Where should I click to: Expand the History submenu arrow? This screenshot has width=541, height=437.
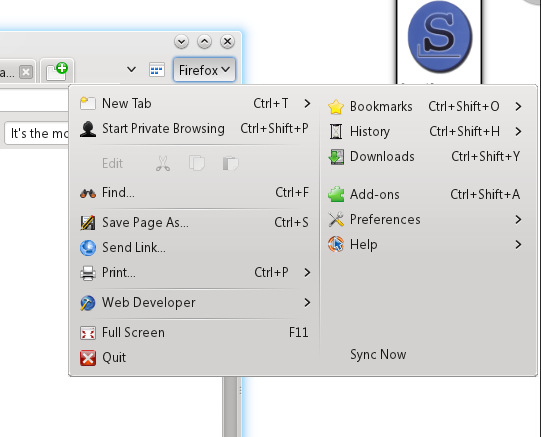pos(518,132)
